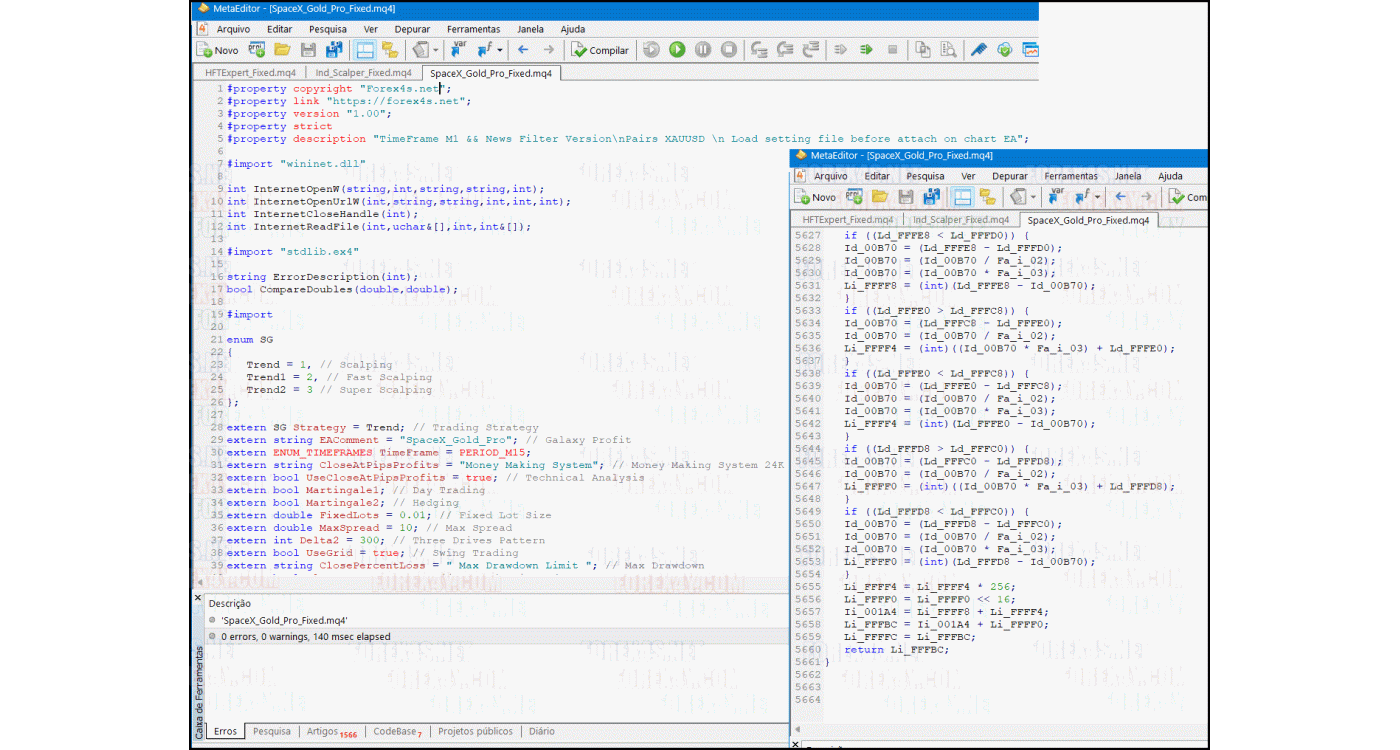
Task: Click the Compilar button in main toolbar
Action: [x=600, y=50]
